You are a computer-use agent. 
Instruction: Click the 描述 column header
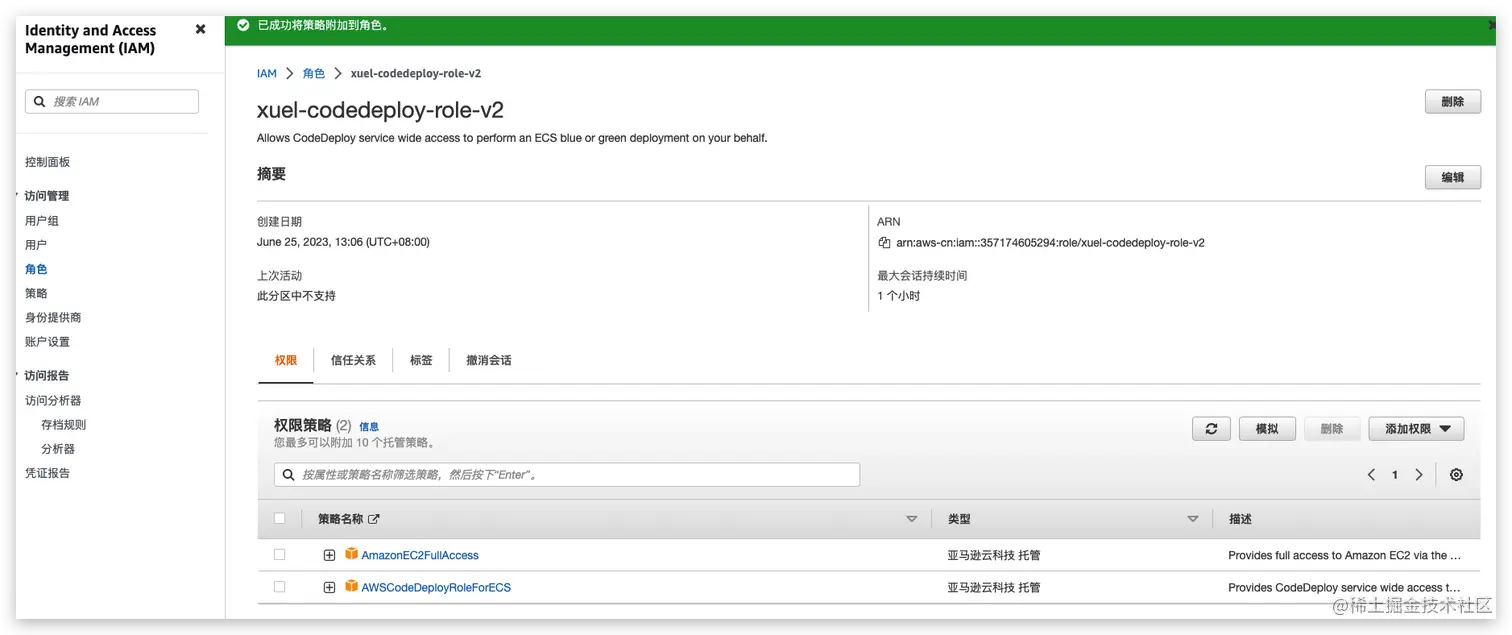(x=1240, y=519)
